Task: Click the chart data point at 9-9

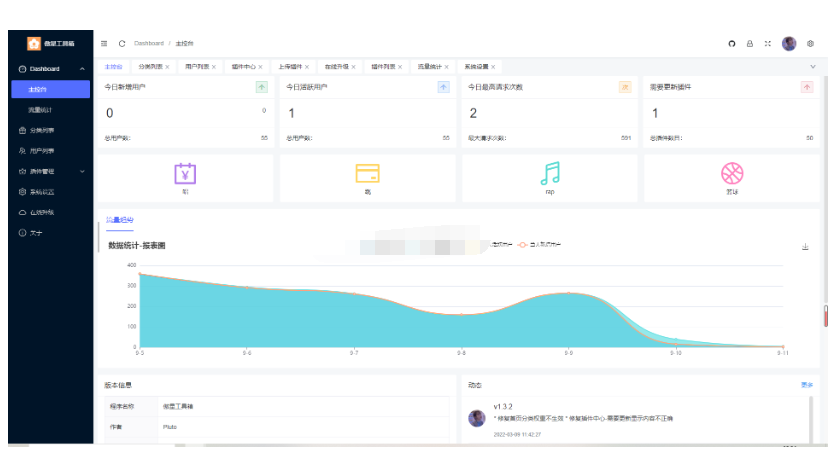Action: coord(569,293)
